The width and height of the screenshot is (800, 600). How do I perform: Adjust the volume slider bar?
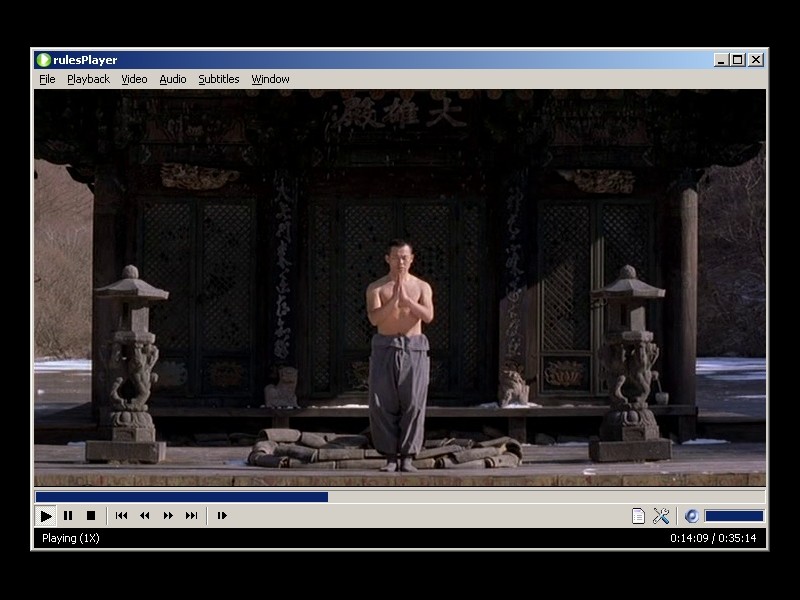pyautogui.click(x=734, y=516)
